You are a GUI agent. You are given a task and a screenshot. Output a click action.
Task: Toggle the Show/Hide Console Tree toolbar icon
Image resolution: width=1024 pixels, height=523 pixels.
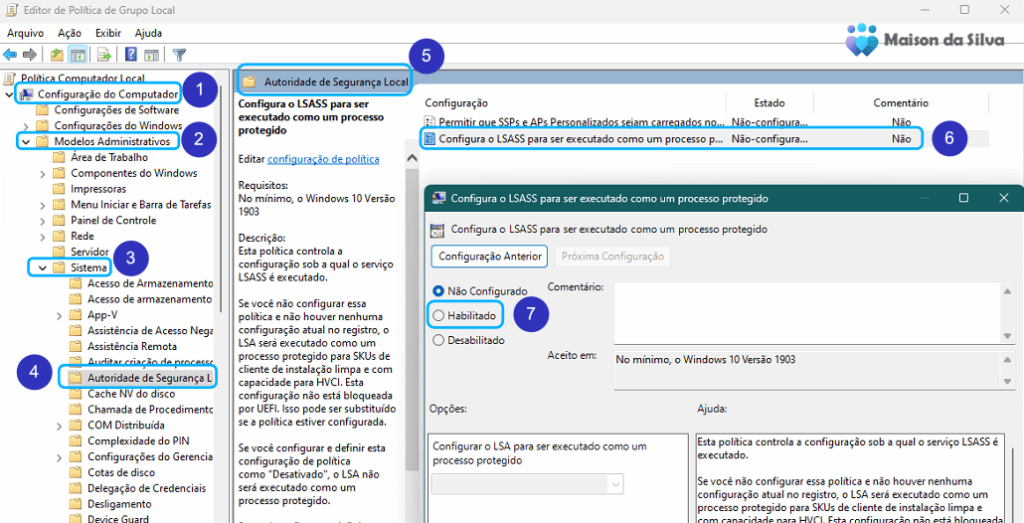77,54
